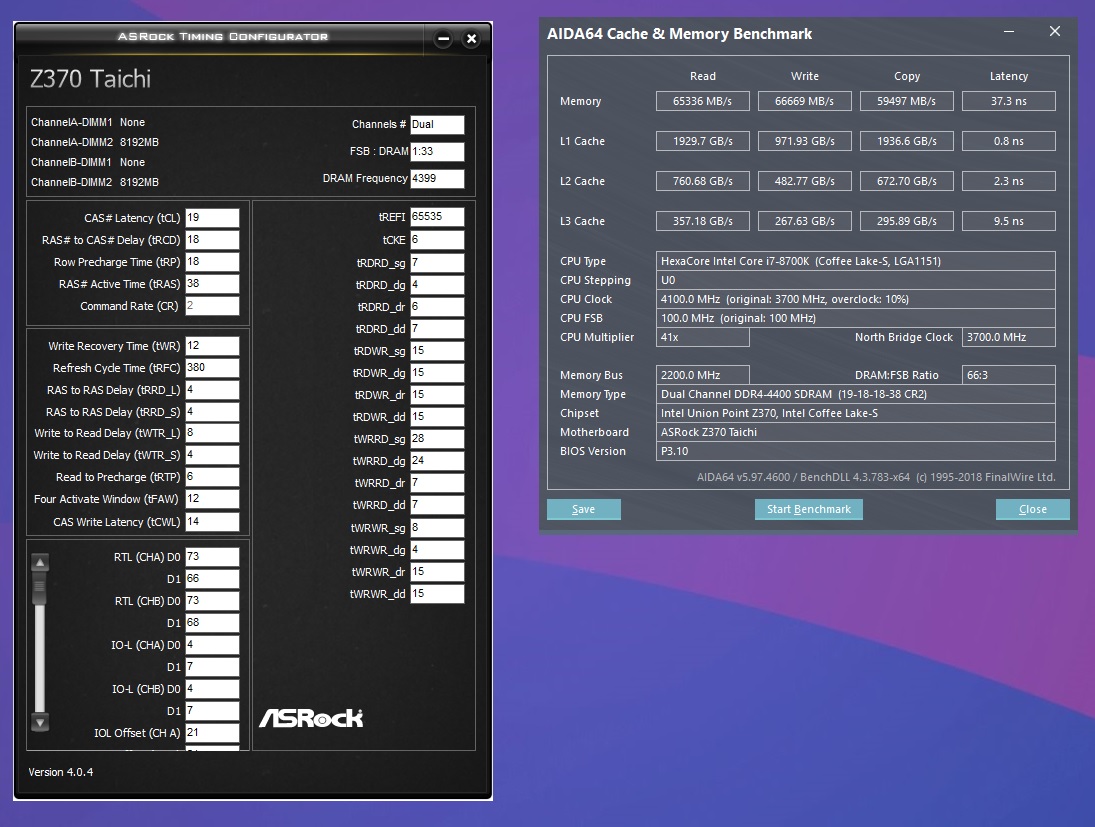The image size is (1095, 827).
Task: Click the Close button in AIDA64
Action: click(1032, 509)
